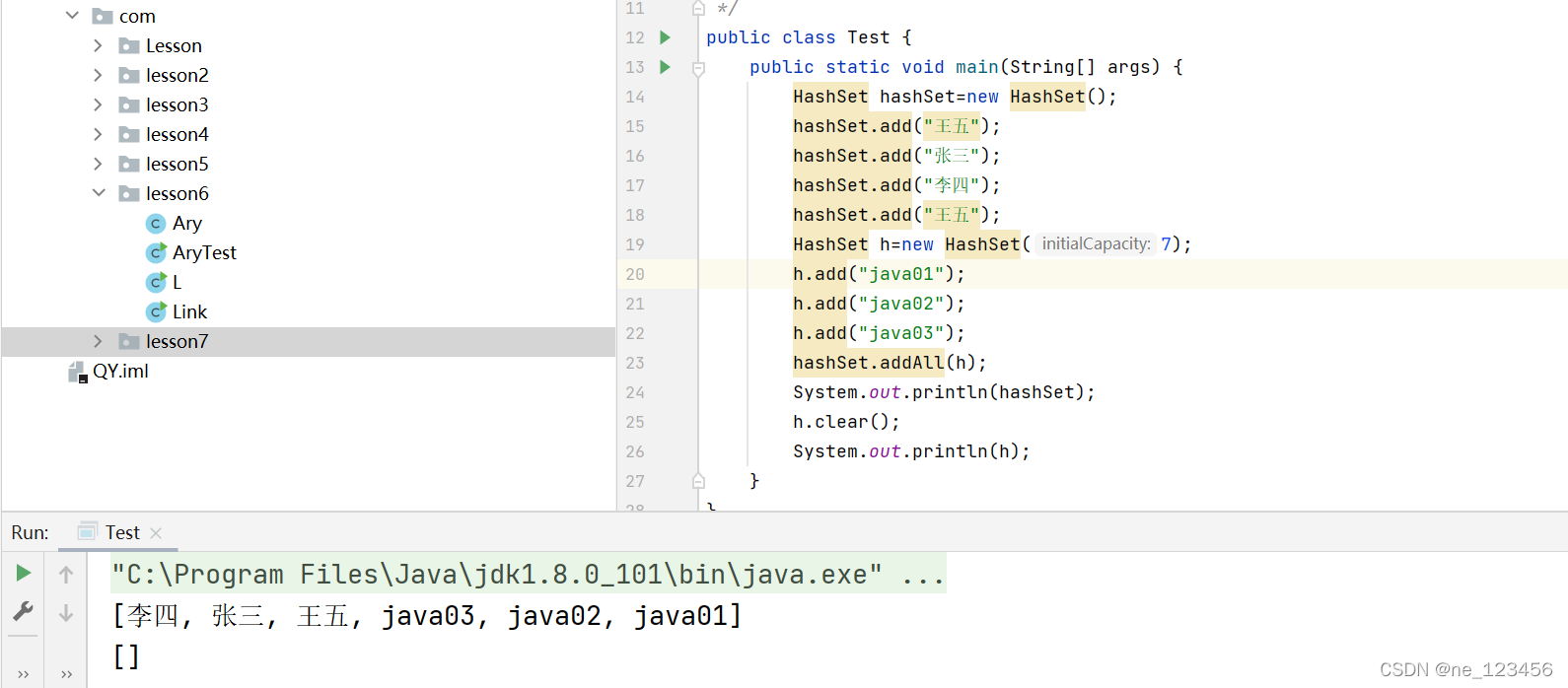Click the Link runnable class icon
This screenshot has height=688, width=1568.
(x=156, y=312)
